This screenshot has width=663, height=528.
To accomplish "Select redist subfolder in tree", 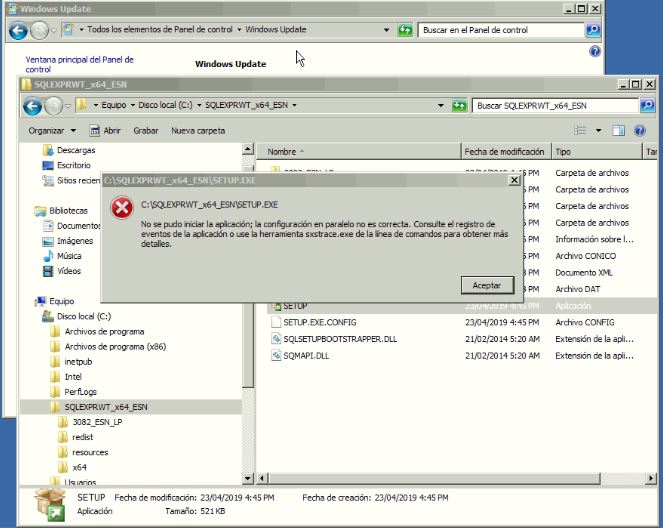I will tap(76, 437).
